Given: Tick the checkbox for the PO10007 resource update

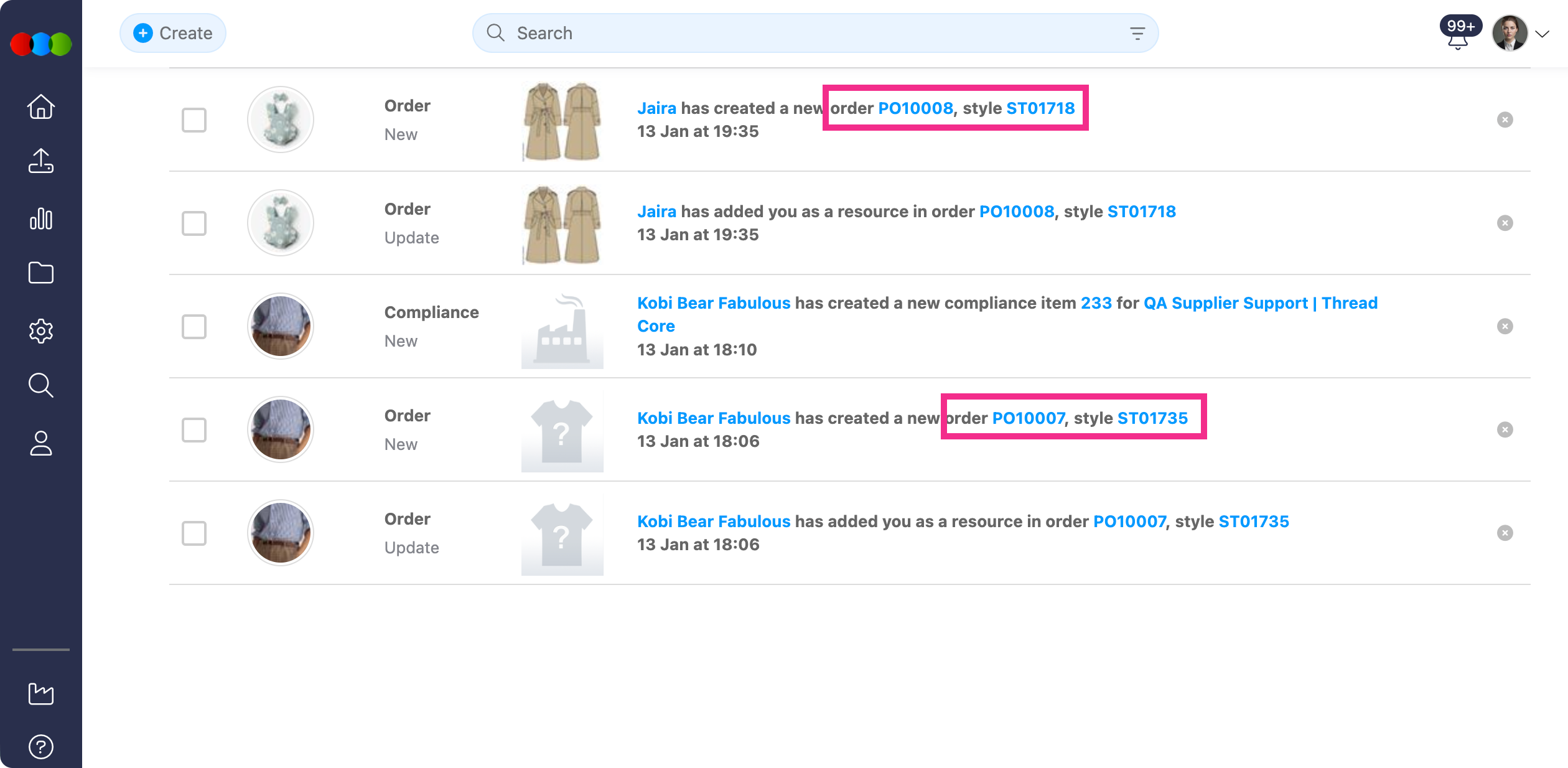Looking at the screenshot, I should click(x=194, y=533).
